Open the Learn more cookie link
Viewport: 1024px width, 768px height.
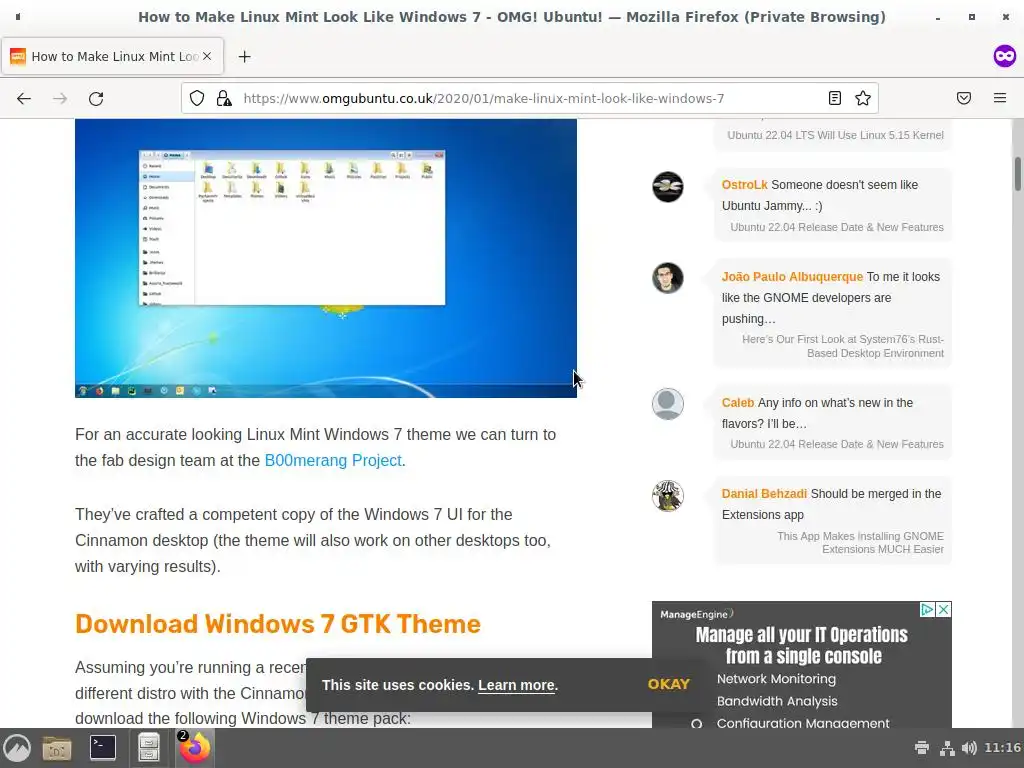517,685
